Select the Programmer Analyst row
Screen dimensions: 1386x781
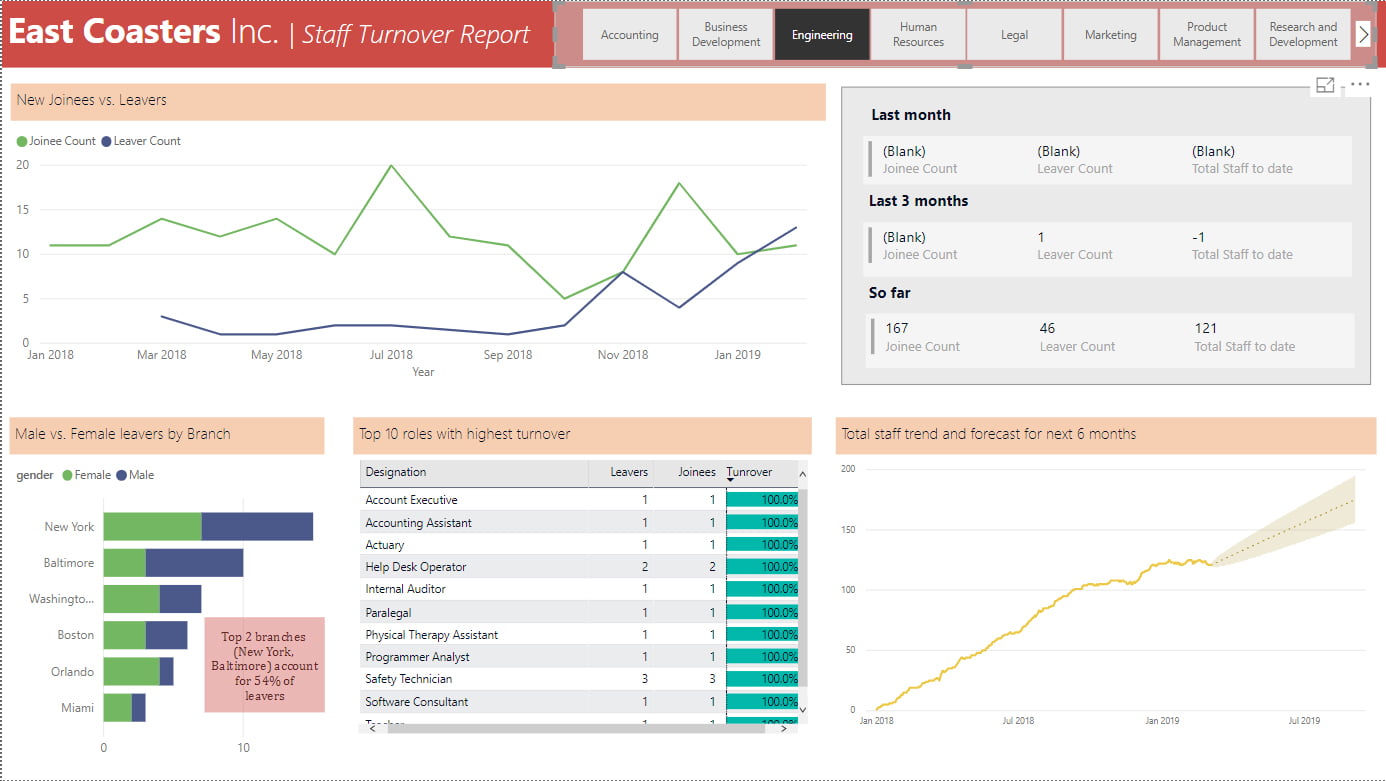point(578,657)
